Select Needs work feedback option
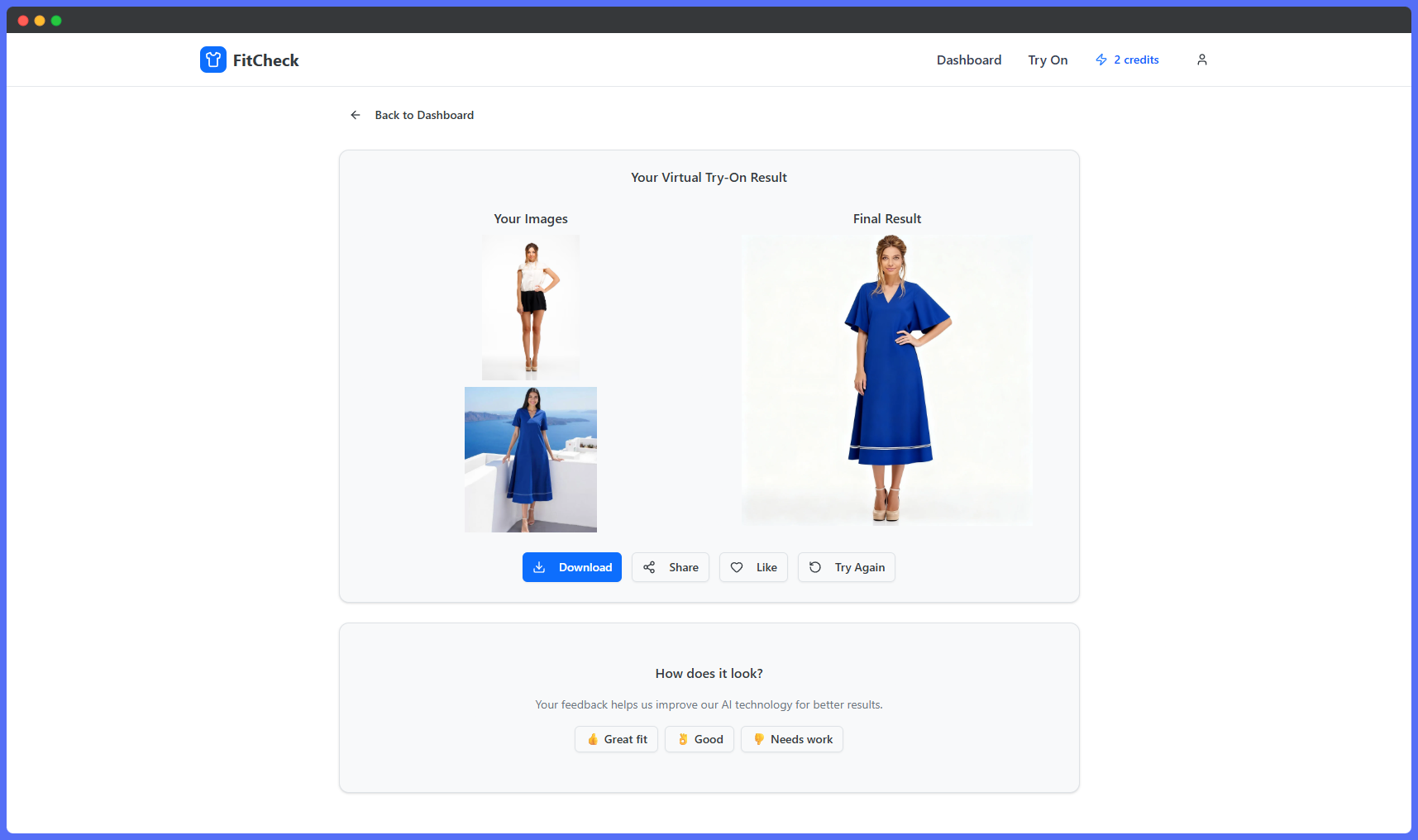The image size is (1418, 840). click(792, 739)
